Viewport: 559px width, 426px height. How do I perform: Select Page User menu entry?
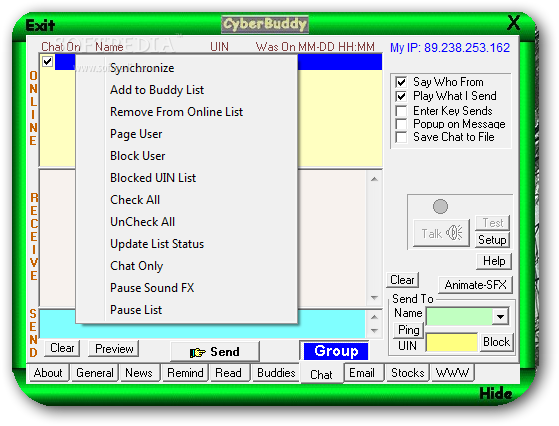click(186, 134)
